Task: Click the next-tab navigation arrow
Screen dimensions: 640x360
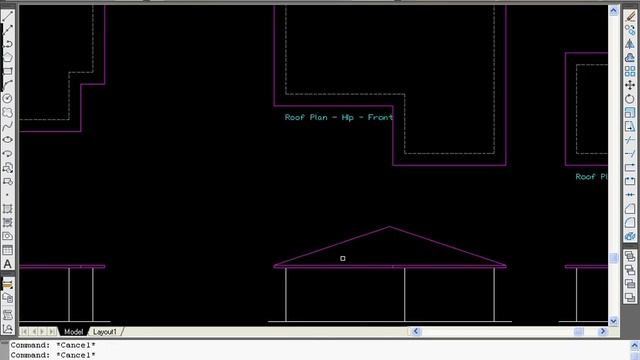Action: [x=42, y=332]
